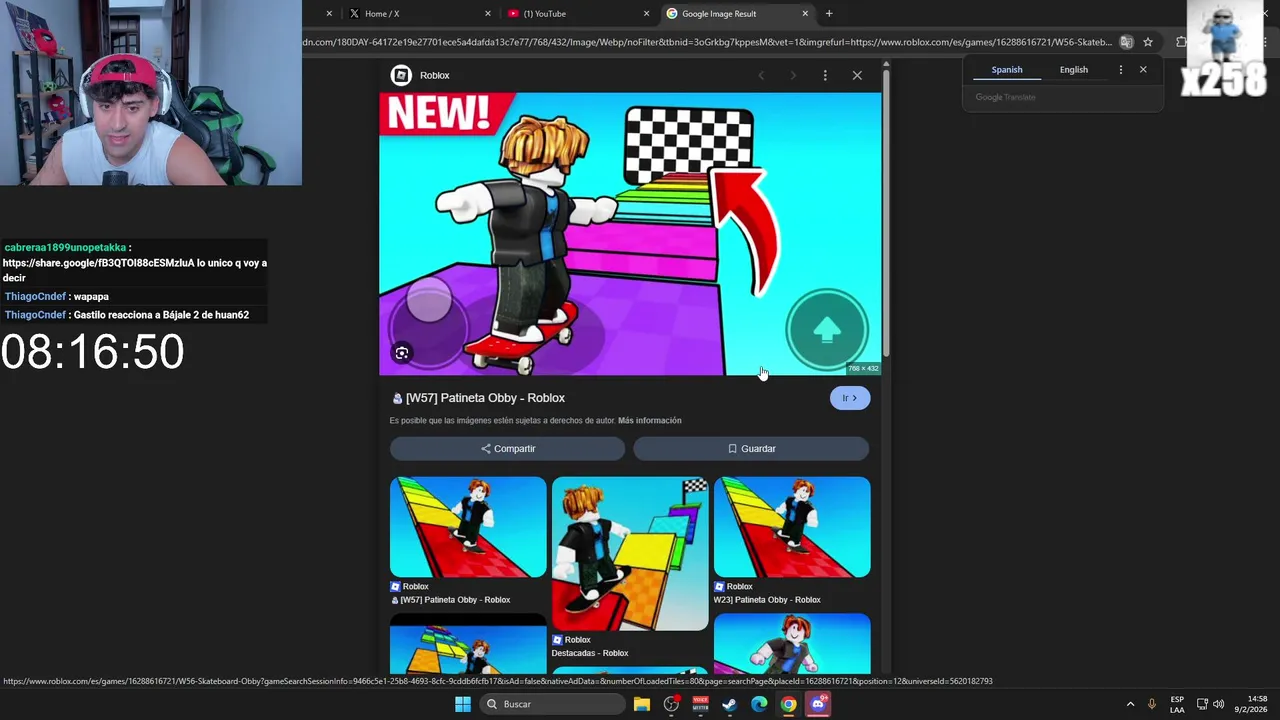Click the Ir visit button

[x=850, y=398]
